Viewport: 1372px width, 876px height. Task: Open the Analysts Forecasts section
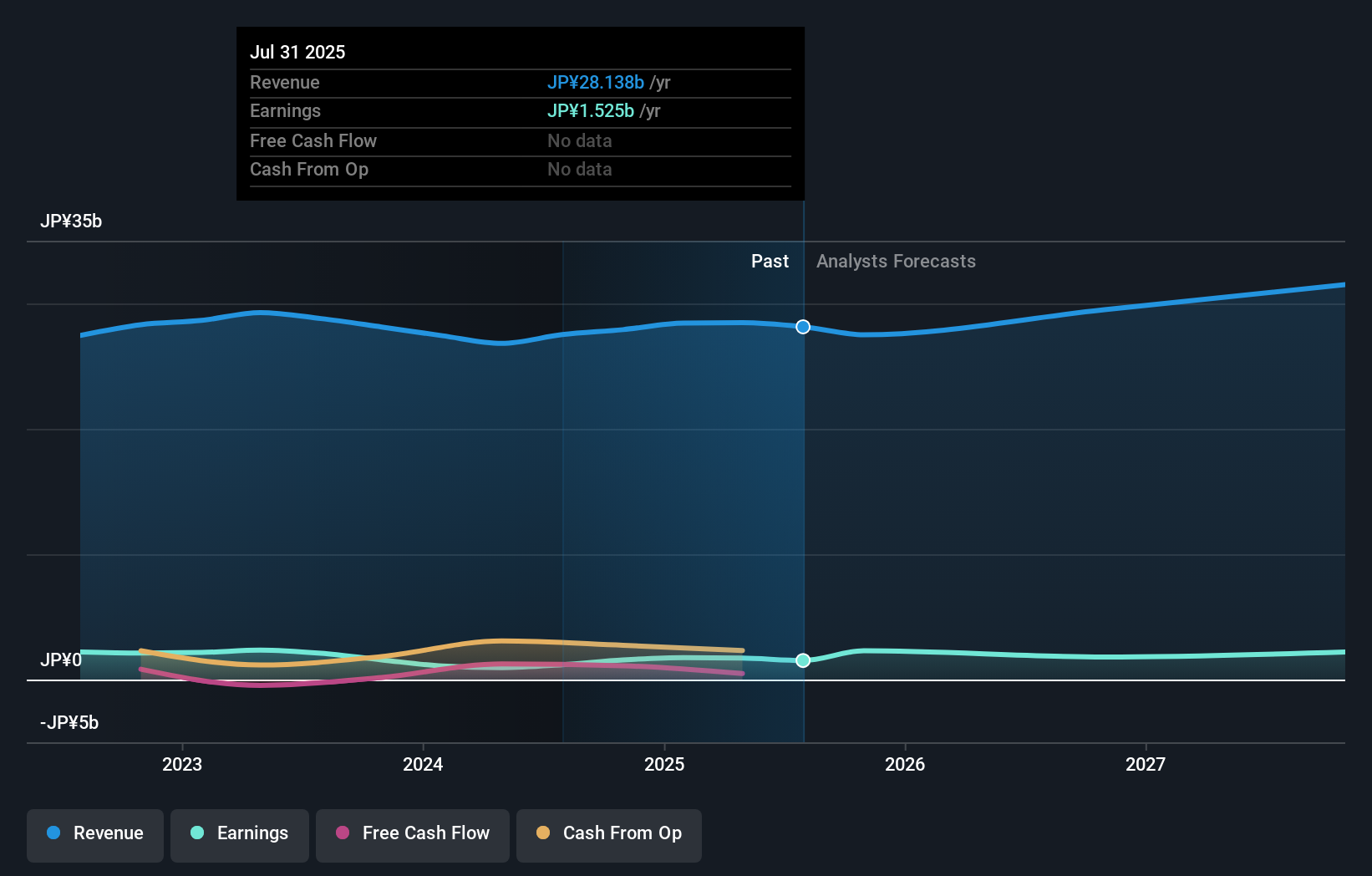896,261
